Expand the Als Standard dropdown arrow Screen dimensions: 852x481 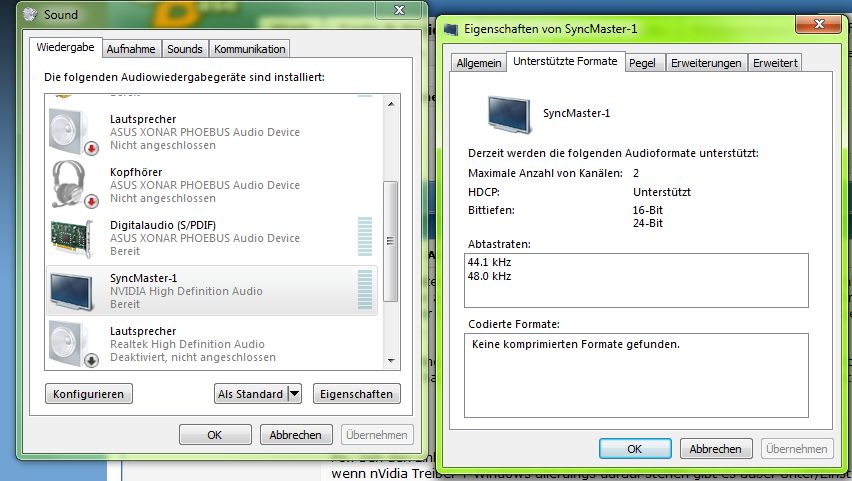295,393
